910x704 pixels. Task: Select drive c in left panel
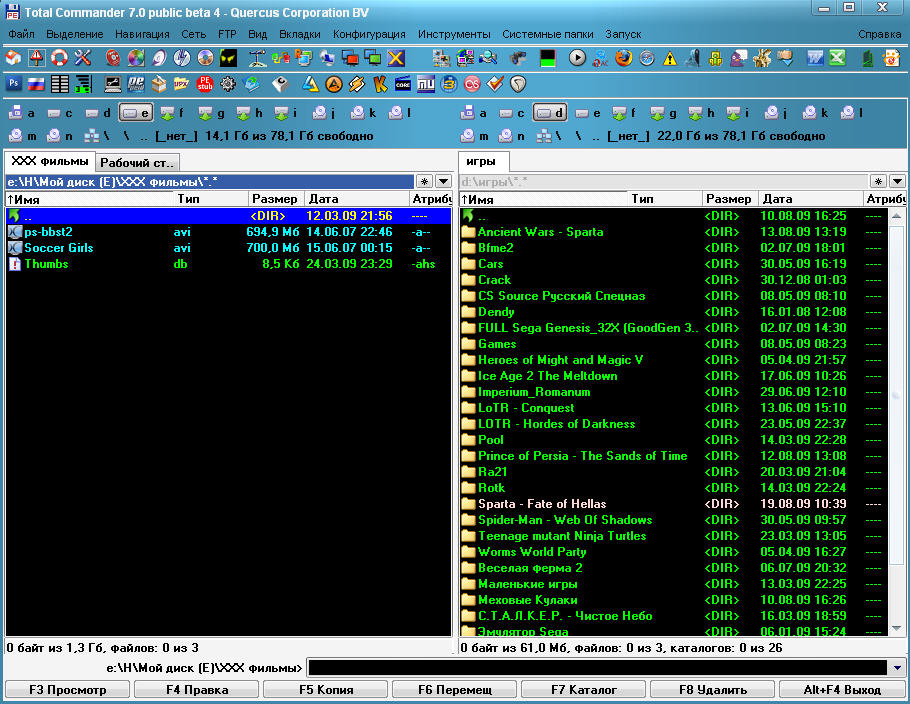click(x=60, y=113)
